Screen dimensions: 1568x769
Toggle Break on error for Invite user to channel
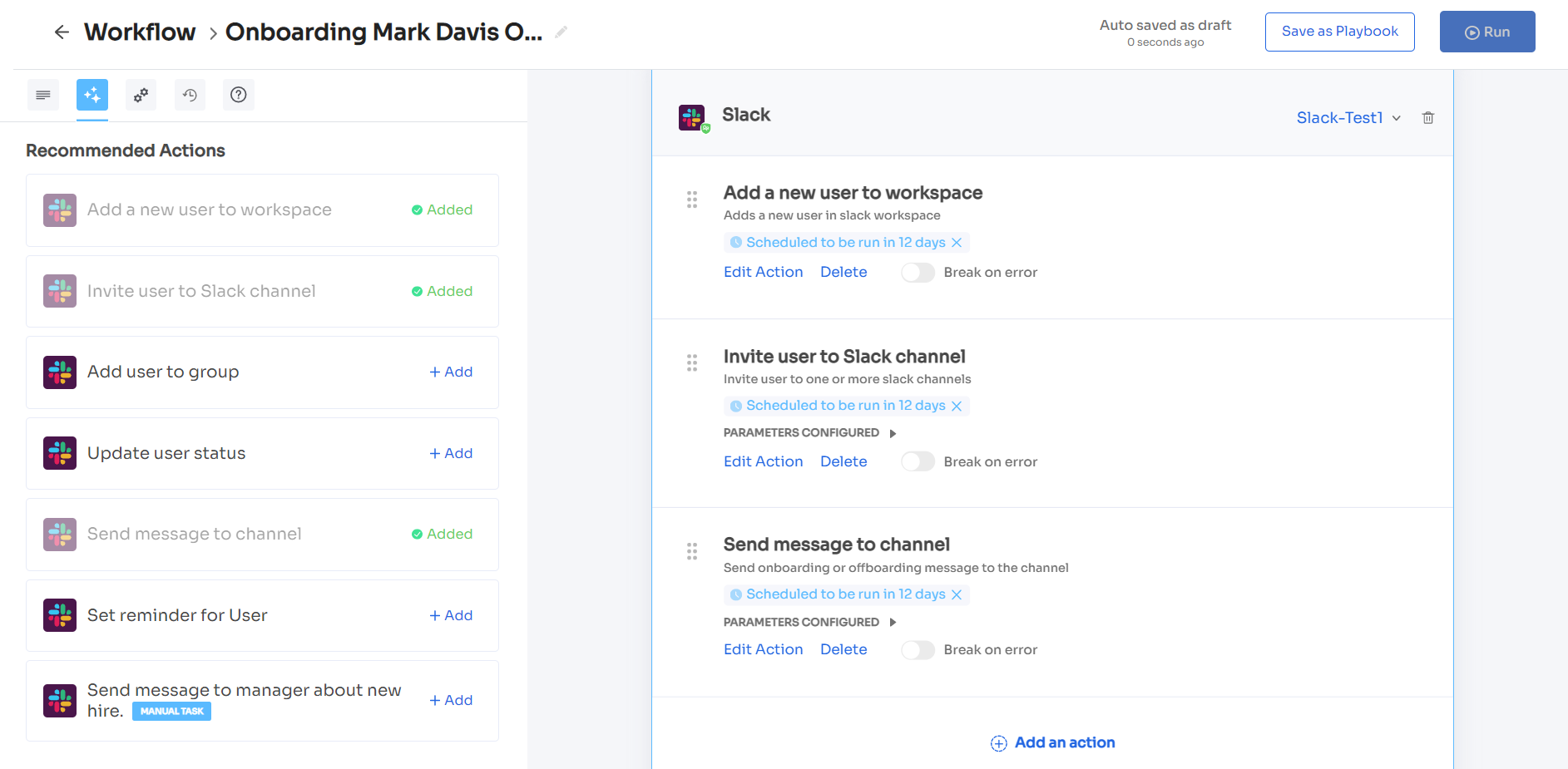pyautogui.click(x=918, y=461)
